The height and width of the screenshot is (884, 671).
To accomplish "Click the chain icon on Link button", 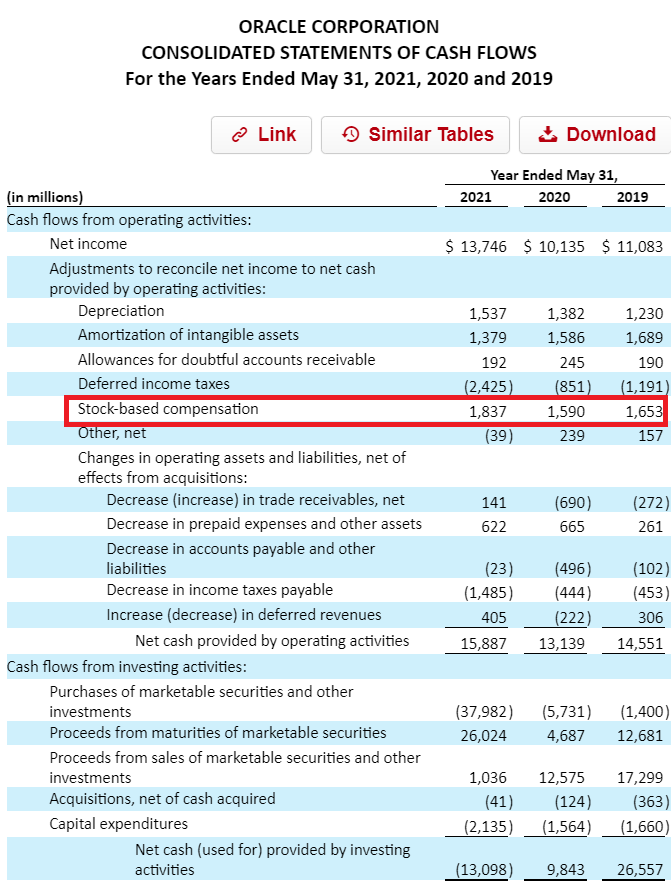I will 239,135.
